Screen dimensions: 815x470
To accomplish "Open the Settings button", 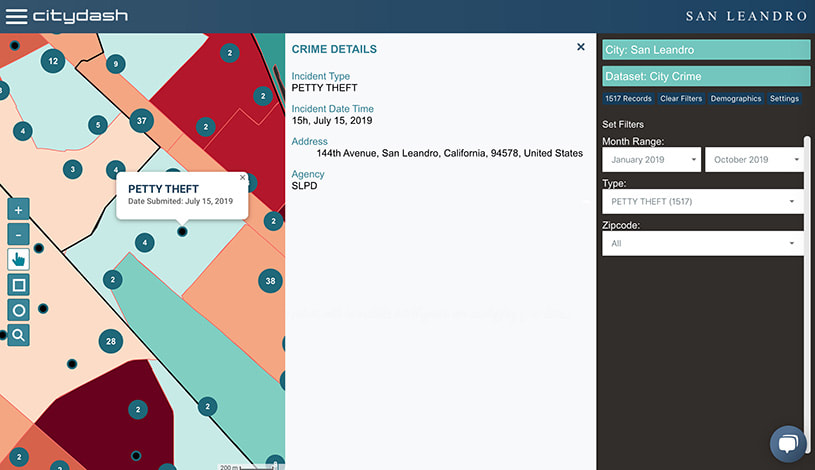I will click(x=784, y=99).
